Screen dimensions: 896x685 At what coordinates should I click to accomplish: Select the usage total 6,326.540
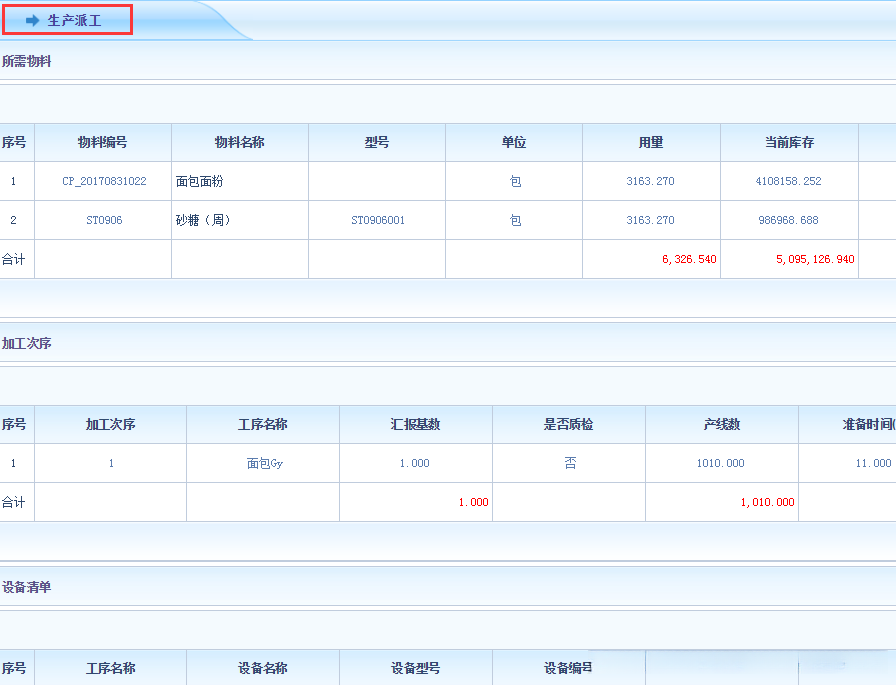[x=689, y=259]
